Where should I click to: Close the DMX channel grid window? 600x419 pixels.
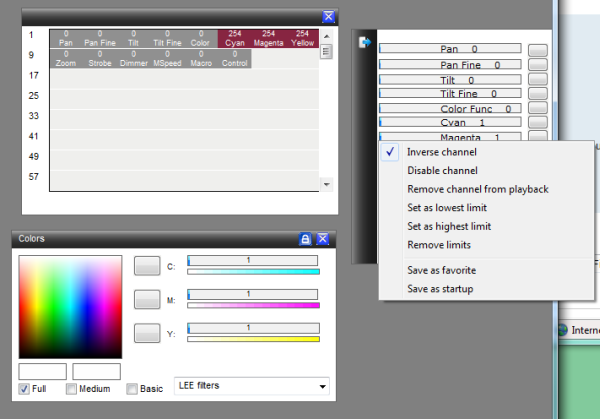coord(329,16)
